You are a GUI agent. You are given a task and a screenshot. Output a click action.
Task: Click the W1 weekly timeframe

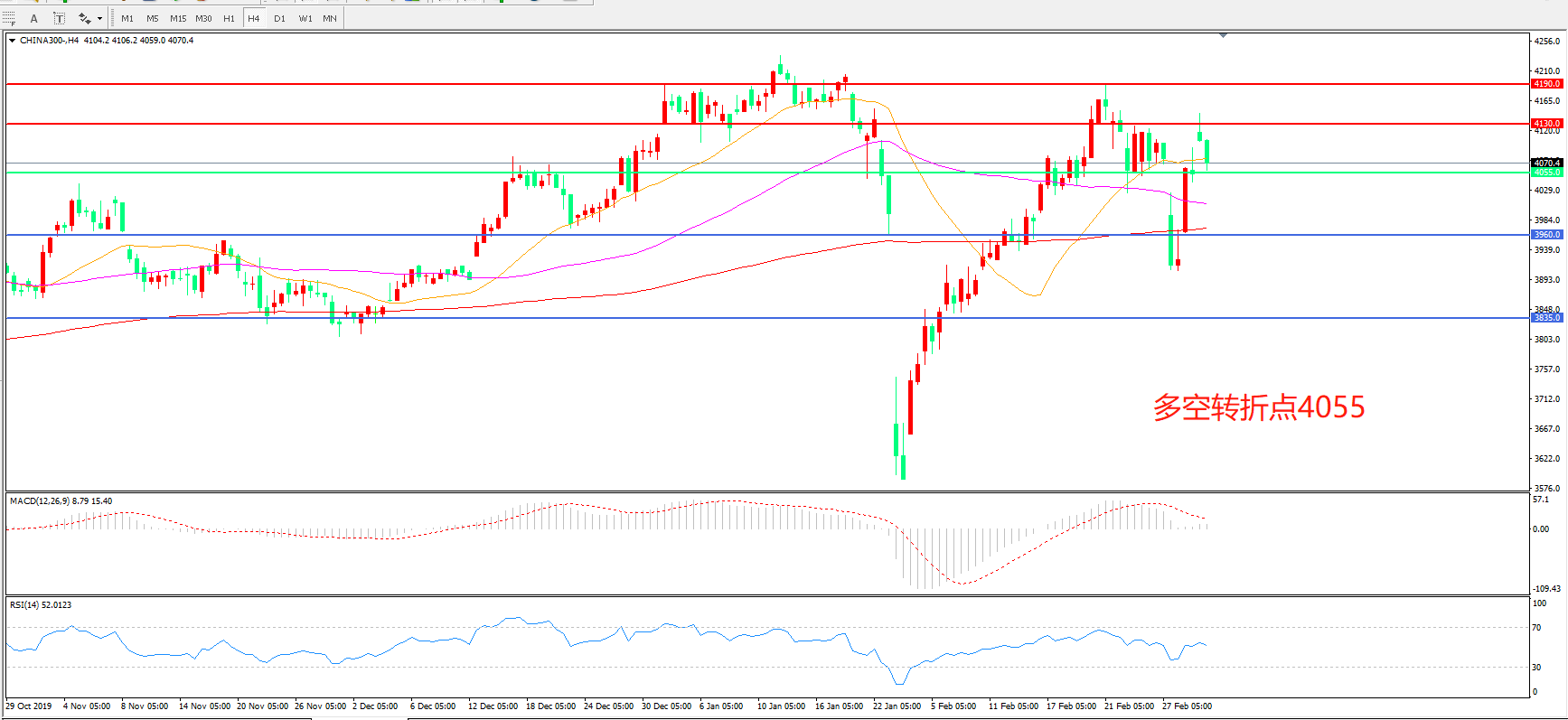tap(305, 18)
